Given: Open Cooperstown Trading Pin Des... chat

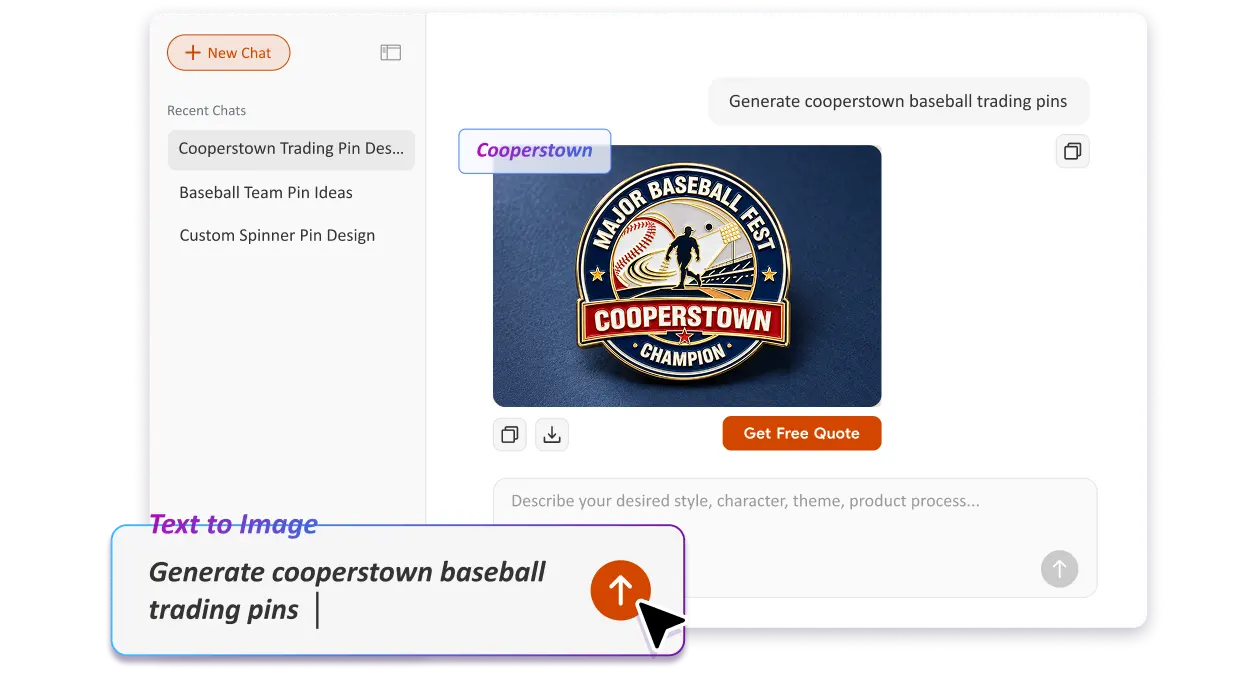Looking at the screenshot, I should 291,149.
